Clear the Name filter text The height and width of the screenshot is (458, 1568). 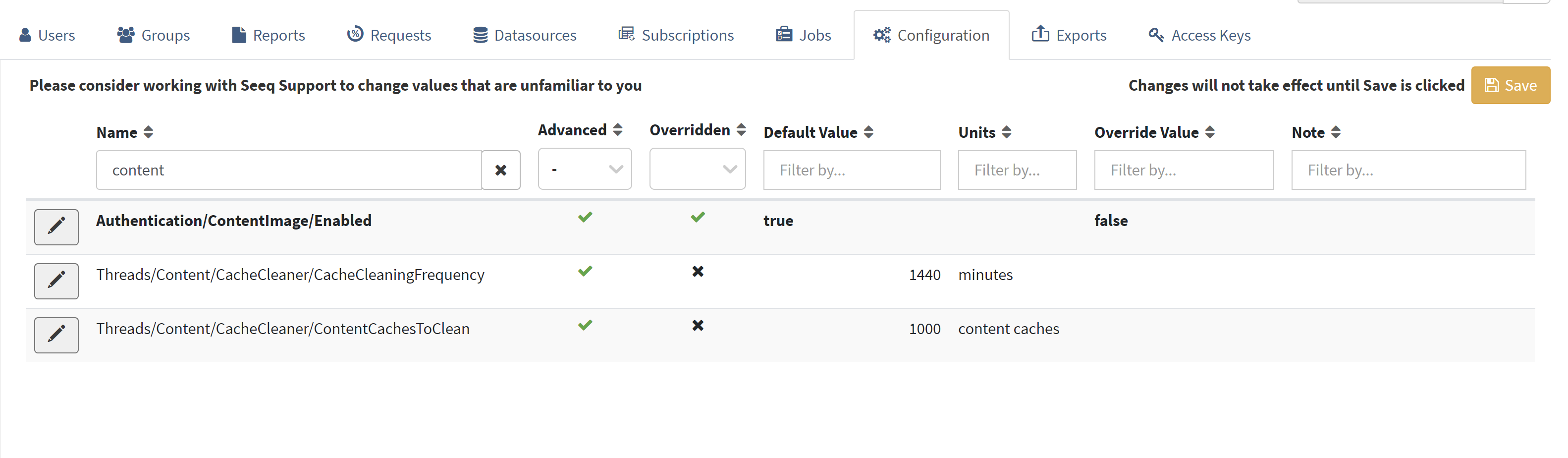coord(500,170)
